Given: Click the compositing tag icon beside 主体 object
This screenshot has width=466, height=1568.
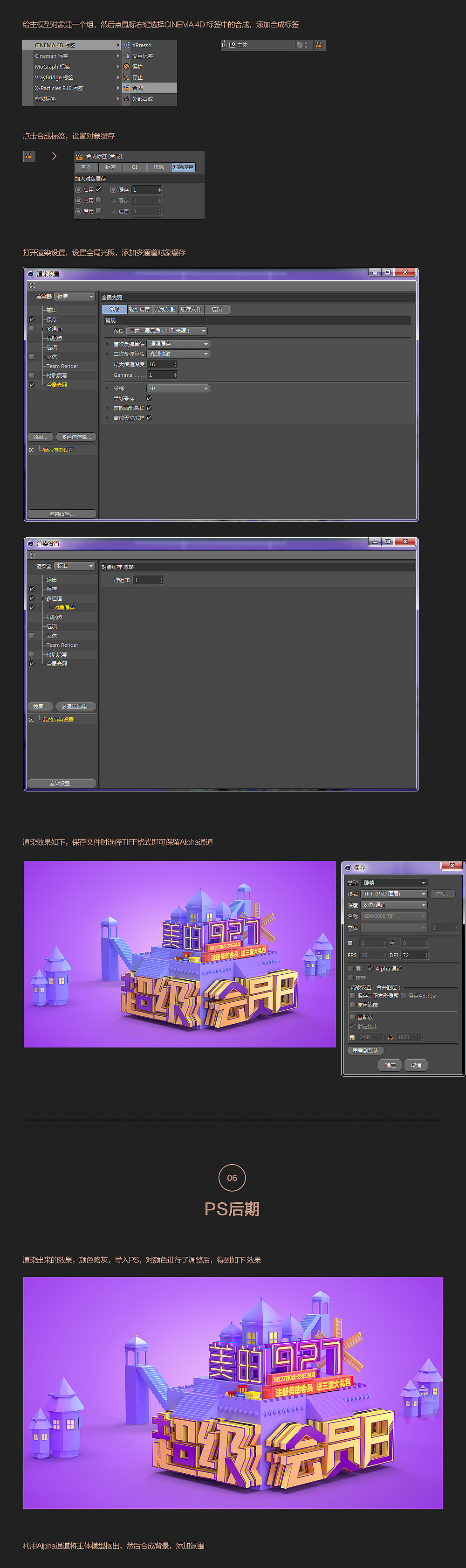Looking at the screenshot, I should tap(319, 44).
